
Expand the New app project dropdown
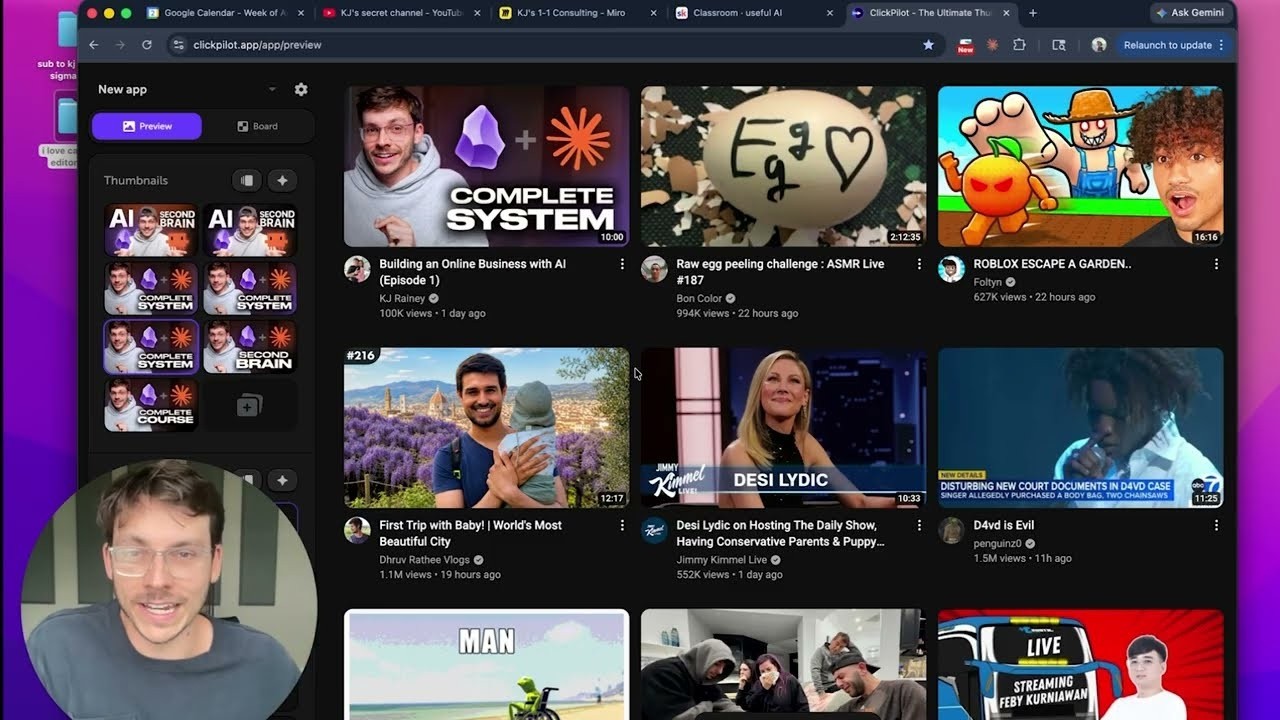272,89
